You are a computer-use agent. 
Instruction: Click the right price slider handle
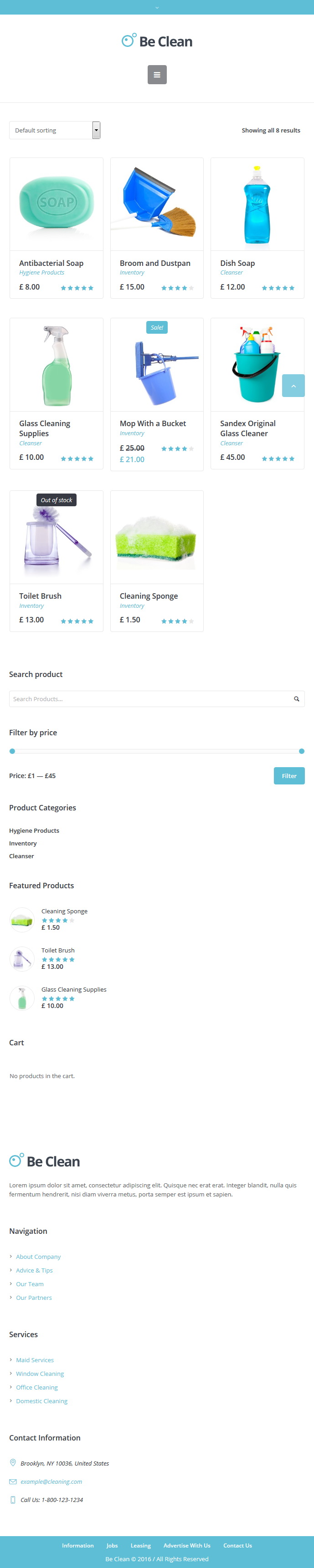tap(301, 751)
